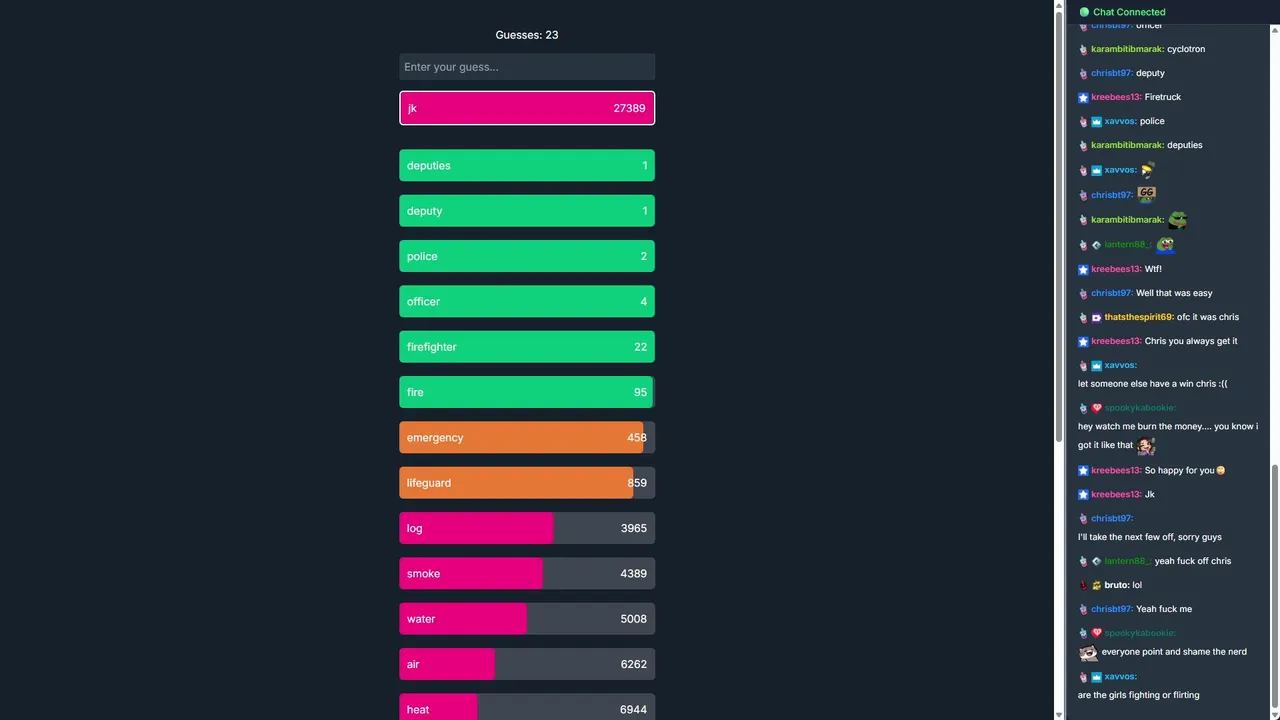Click the Pepe sunglasses emote from karambitibmarak

(1178, 219)
